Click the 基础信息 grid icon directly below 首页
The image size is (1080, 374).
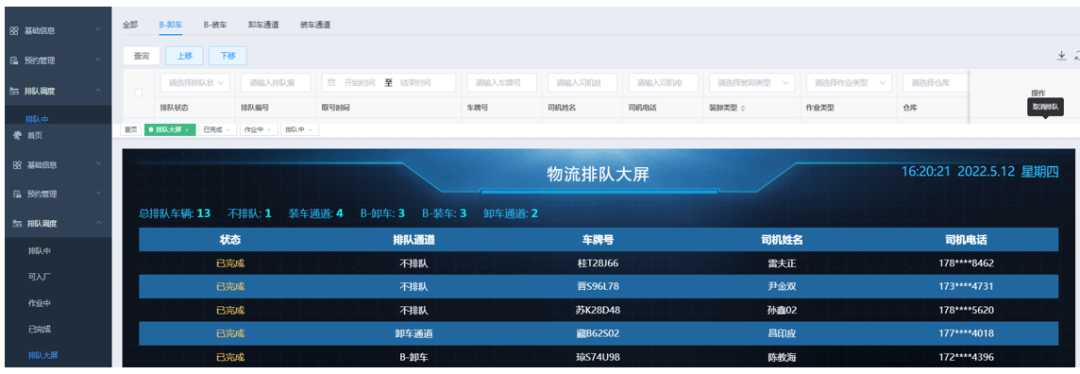17,165
